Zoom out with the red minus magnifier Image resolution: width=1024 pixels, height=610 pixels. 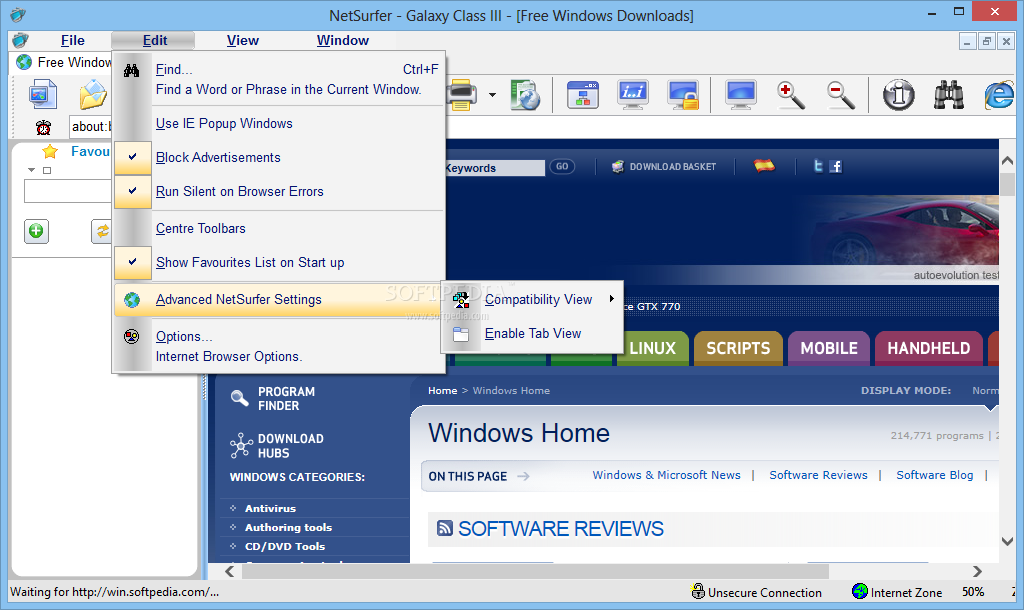click(840, 95)
